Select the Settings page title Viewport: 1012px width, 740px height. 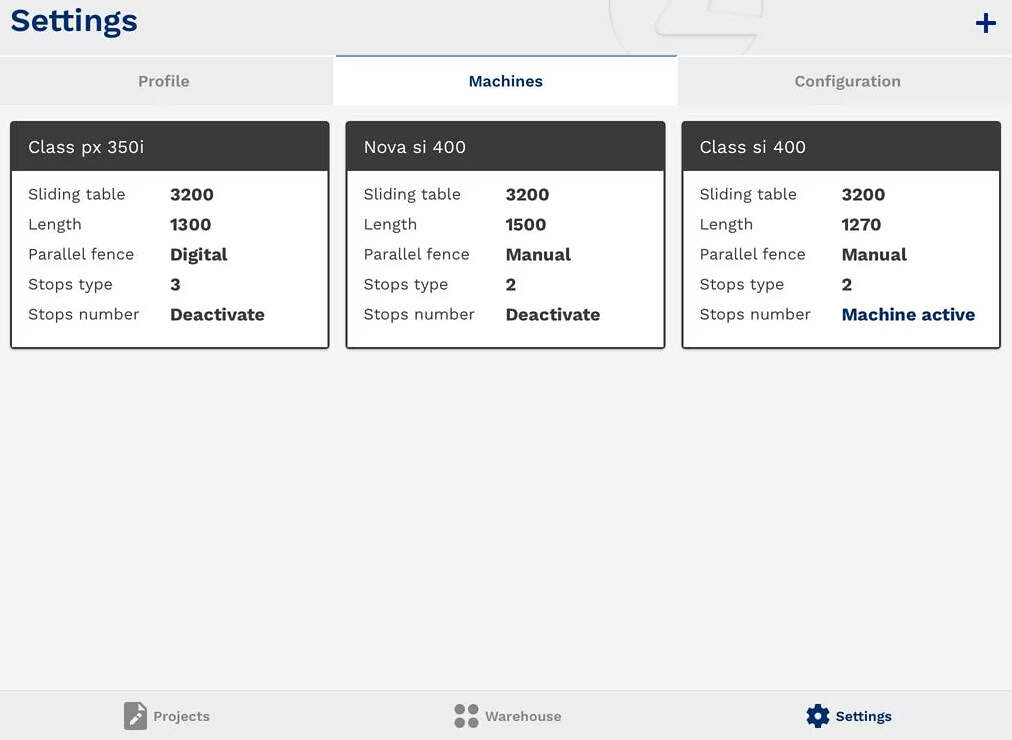point(74,21)
